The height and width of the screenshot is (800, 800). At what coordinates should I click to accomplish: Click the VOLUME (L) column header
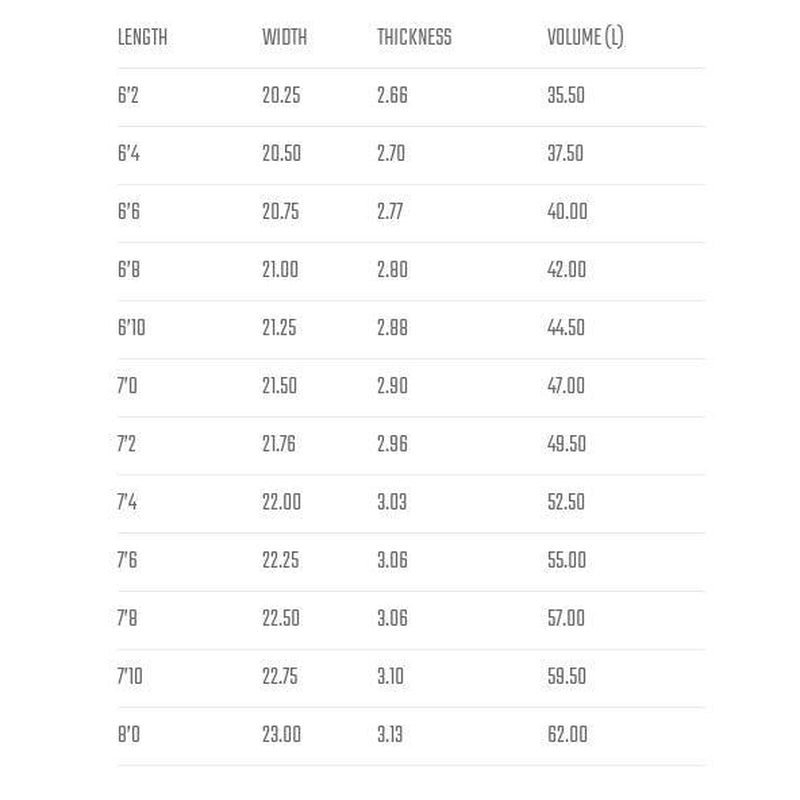(x=585, y=38)
